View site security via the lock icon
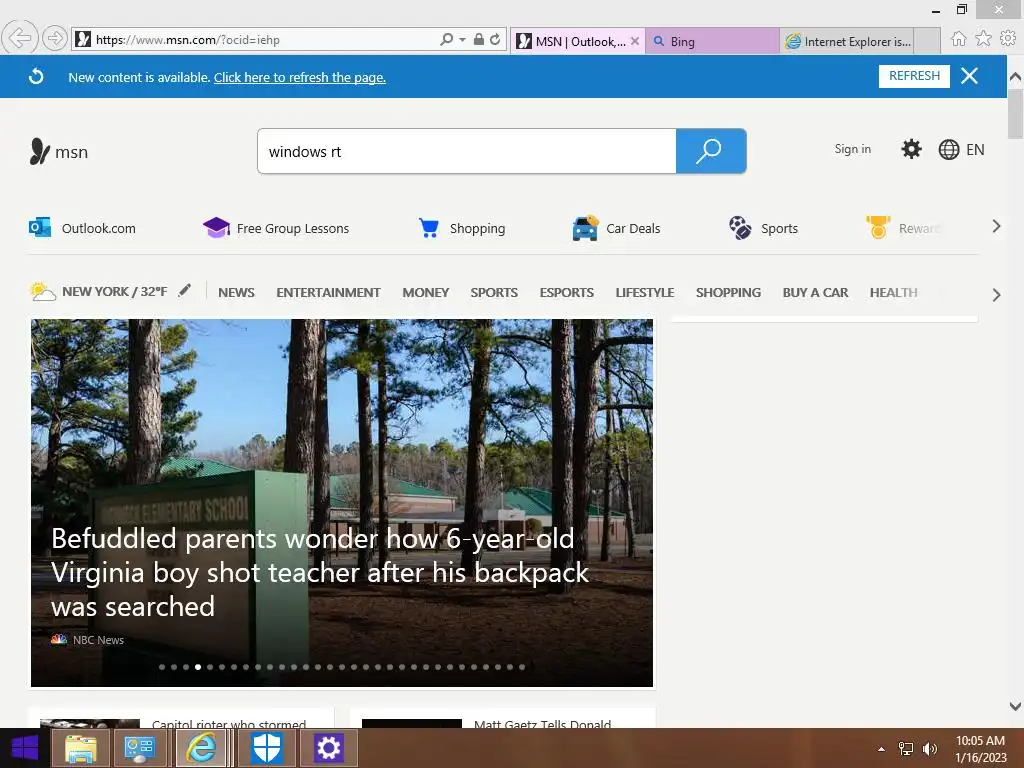The width and height of the screenshot is (1024, 768). pos(479,39)
